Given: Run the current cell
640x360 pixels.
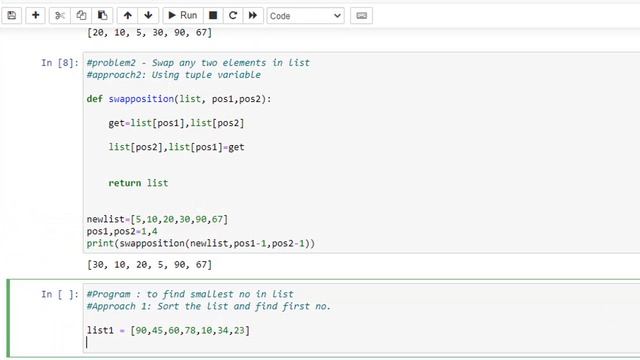Looking at the screenshot, I should [x=183, y=16].
